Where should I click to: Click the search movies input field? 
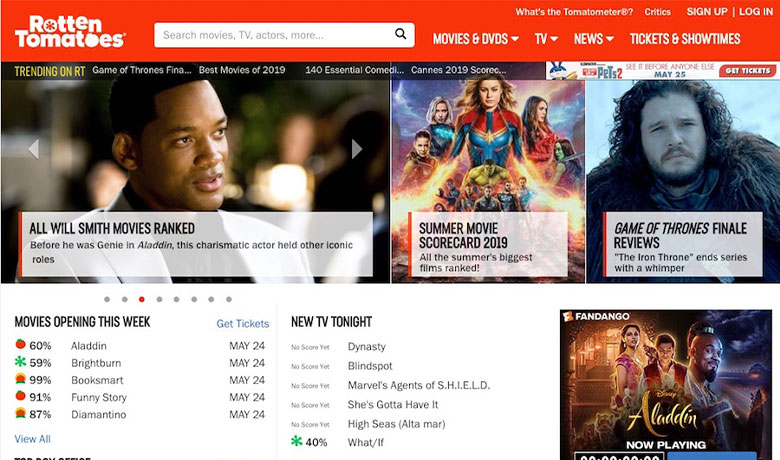click(275, 35)
